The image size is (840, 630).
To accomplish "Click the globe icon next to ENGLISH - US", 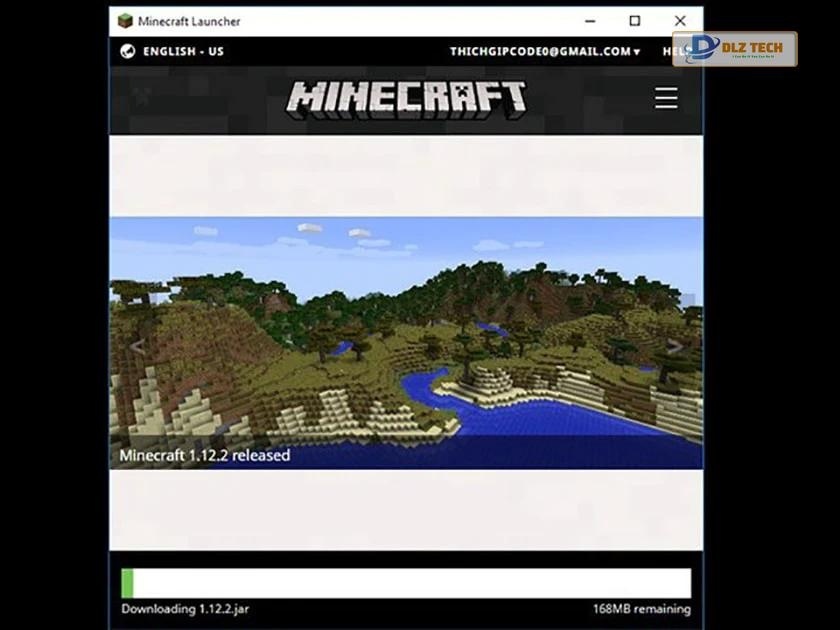I will [126, 51].
